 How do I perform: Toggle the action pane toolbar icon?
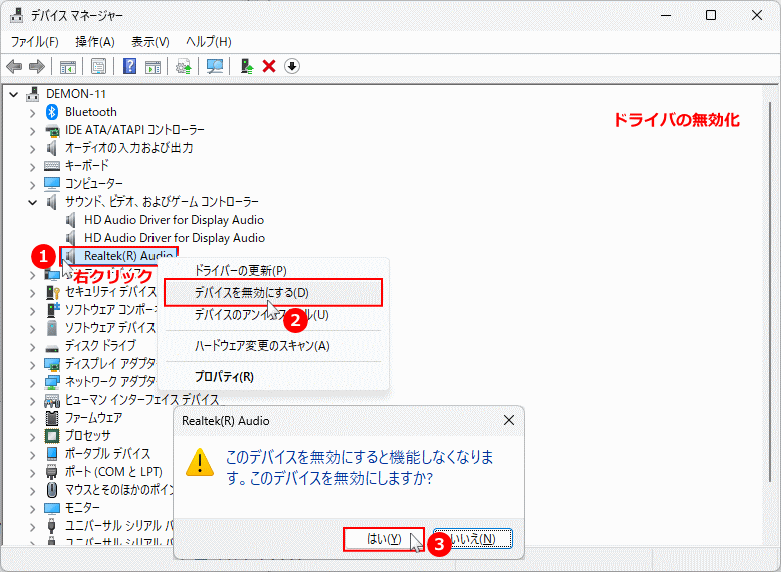pyautogui.click(x=153, y=66)
